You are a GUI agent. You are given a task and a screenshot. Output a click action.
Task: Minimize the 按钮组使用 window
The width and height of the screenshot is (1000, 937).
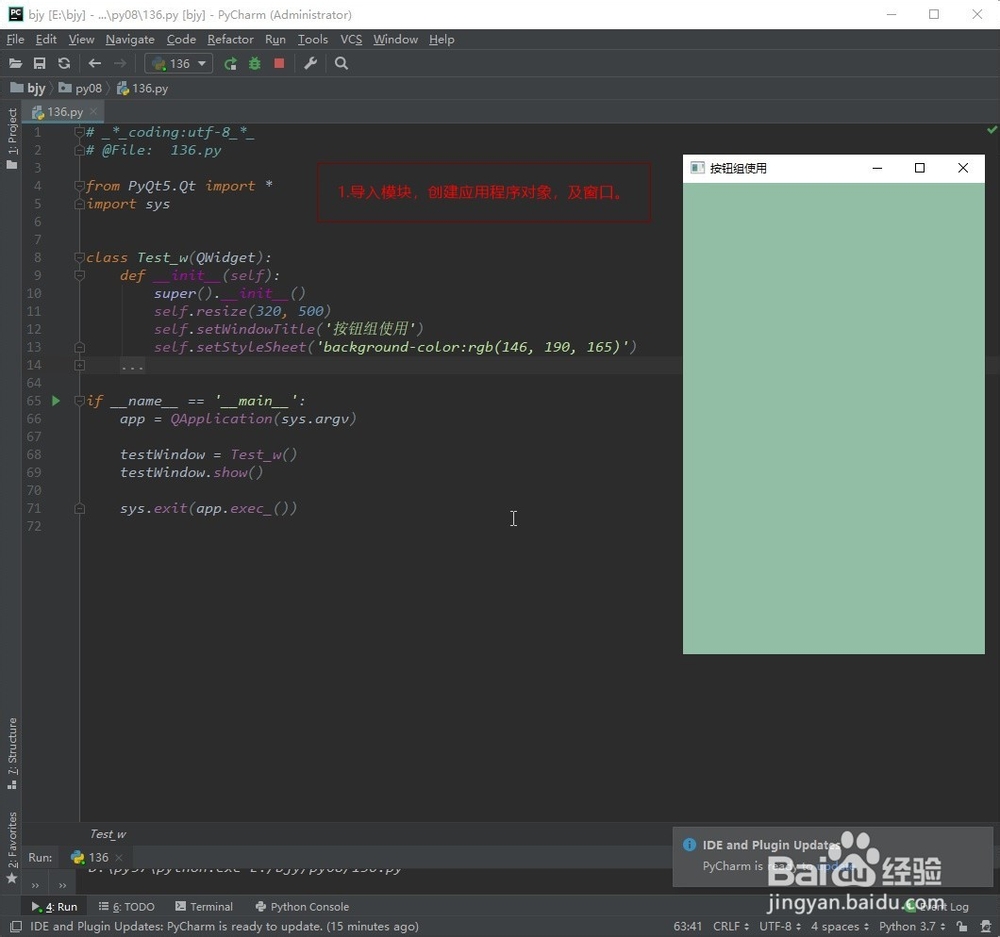point(877,168)
